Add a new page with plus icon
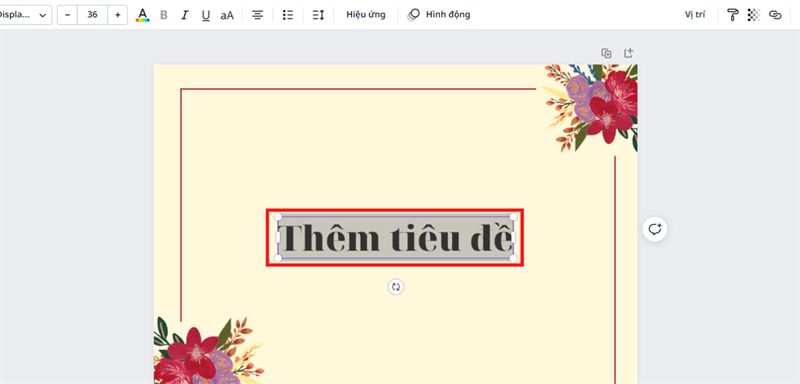This screenshot has width=800, height=384. (x=629, y=53)
